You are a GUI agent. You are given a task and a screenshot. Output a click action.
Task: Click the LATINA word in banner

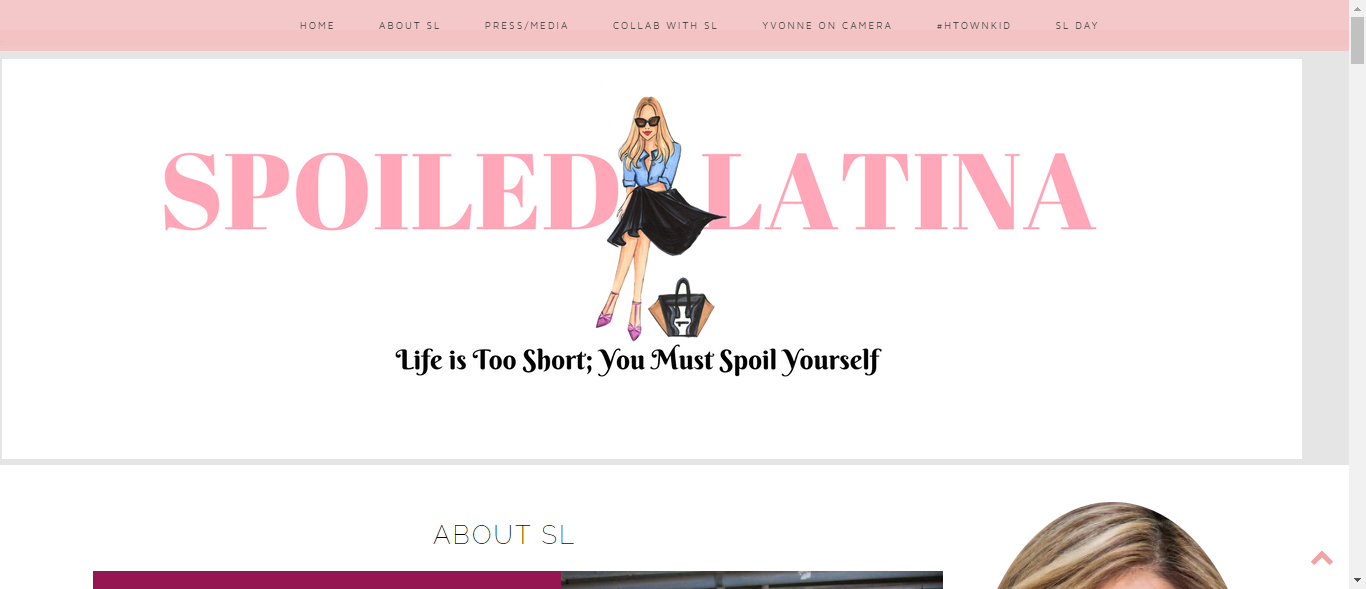click(x=898, y=192)
